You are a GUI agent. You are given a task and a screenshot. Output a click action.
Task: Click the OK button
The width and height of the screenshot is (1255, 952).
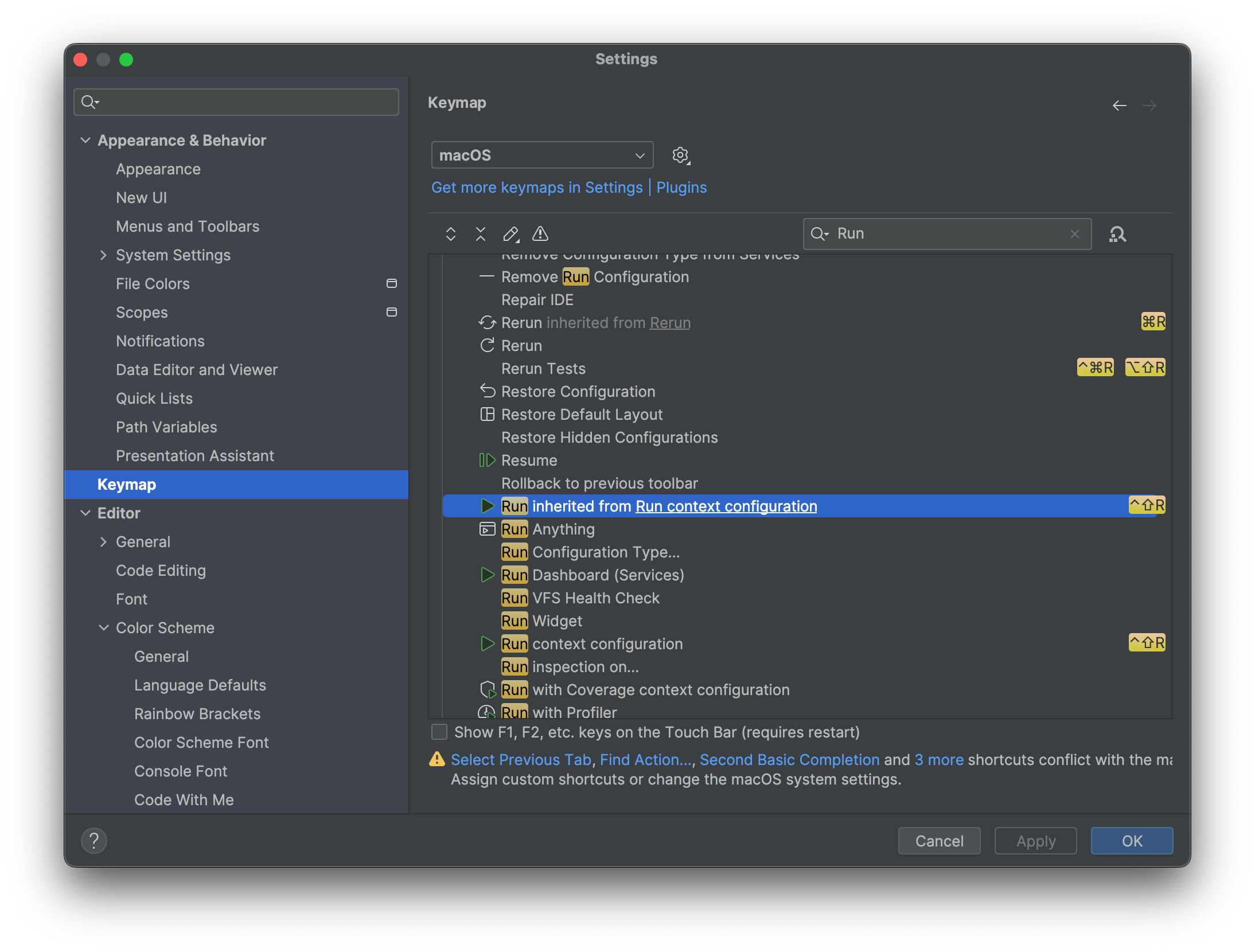[1132, 841]
